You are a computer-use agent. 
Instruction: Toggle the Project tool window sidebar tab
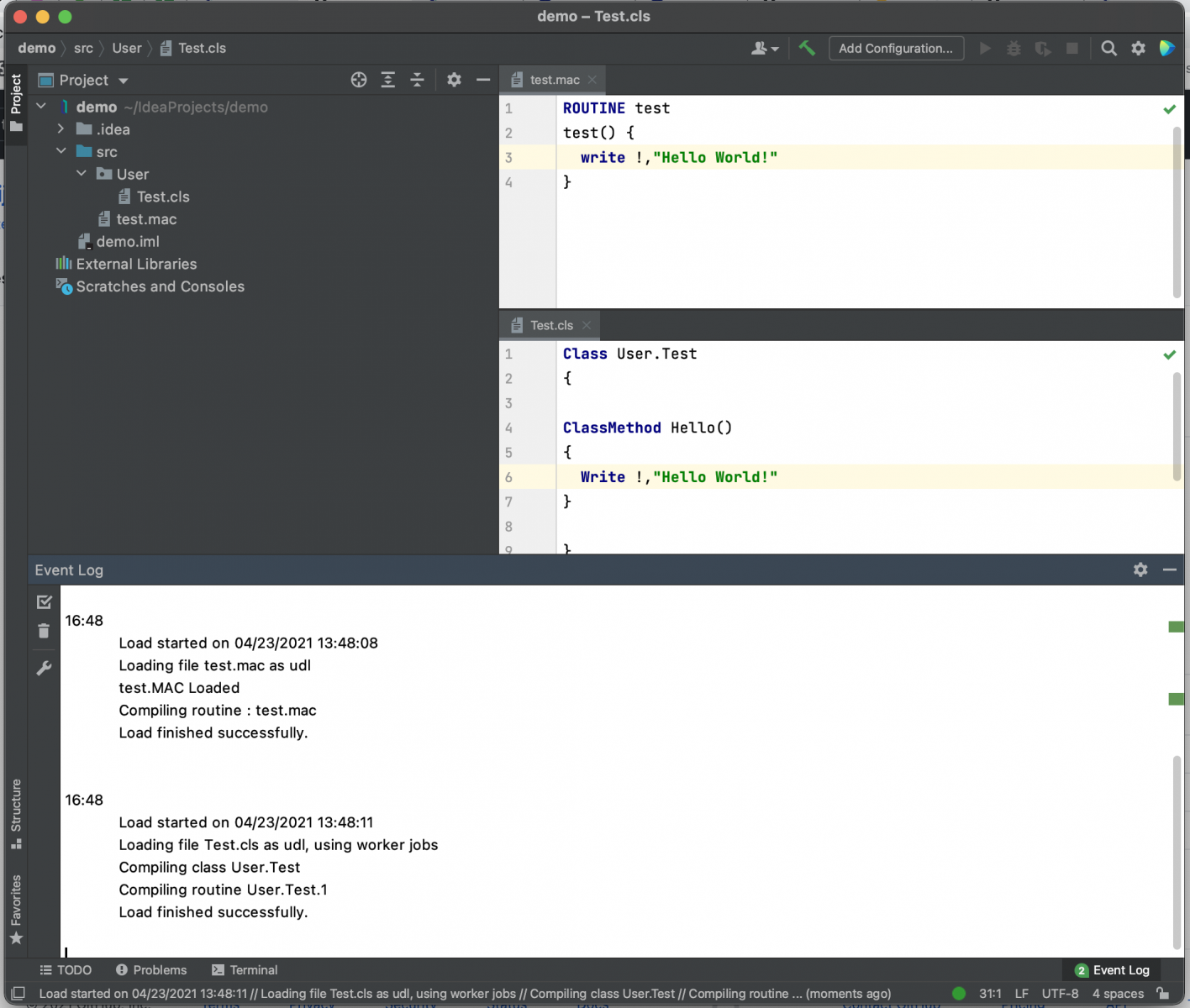pyautogui.click(x=15, y=102)
